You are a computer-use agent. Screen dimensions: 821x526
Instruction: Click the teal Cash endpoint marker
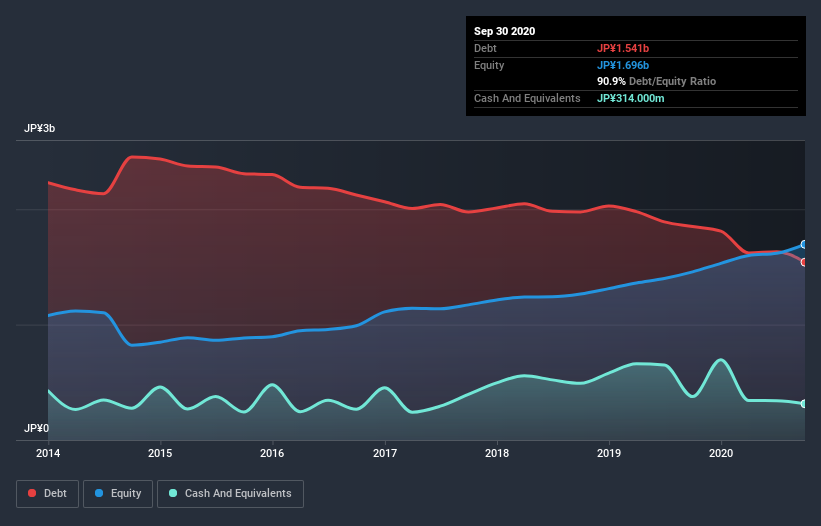(x=804, y=404)
